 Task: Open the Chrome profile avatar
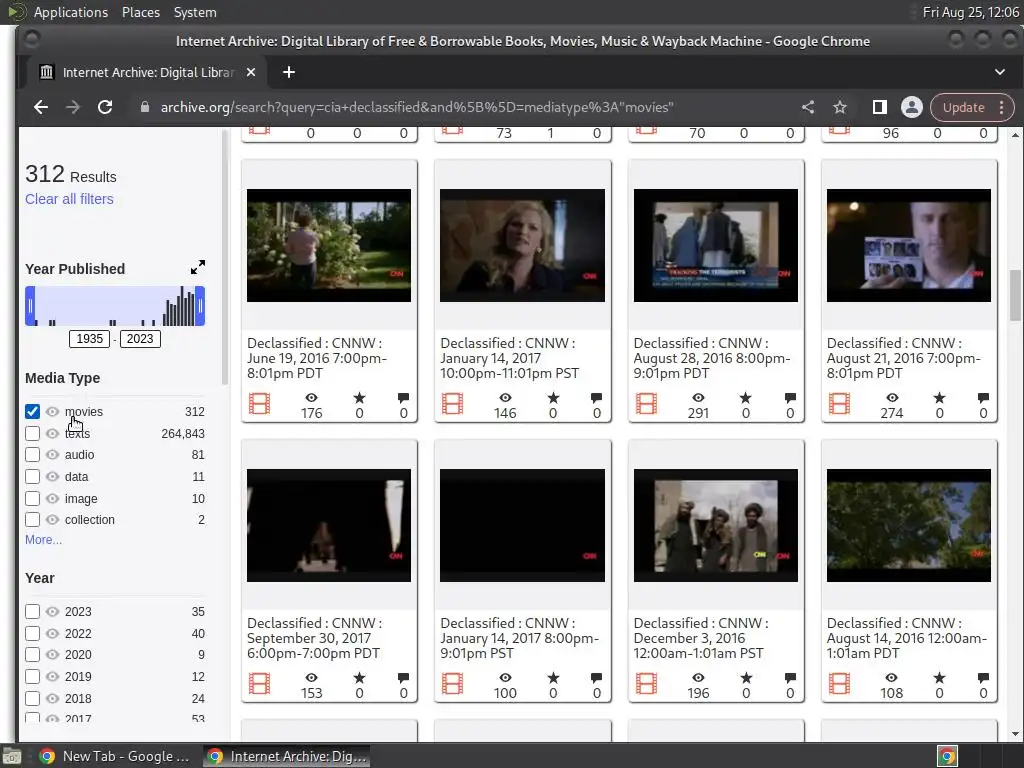912,107
